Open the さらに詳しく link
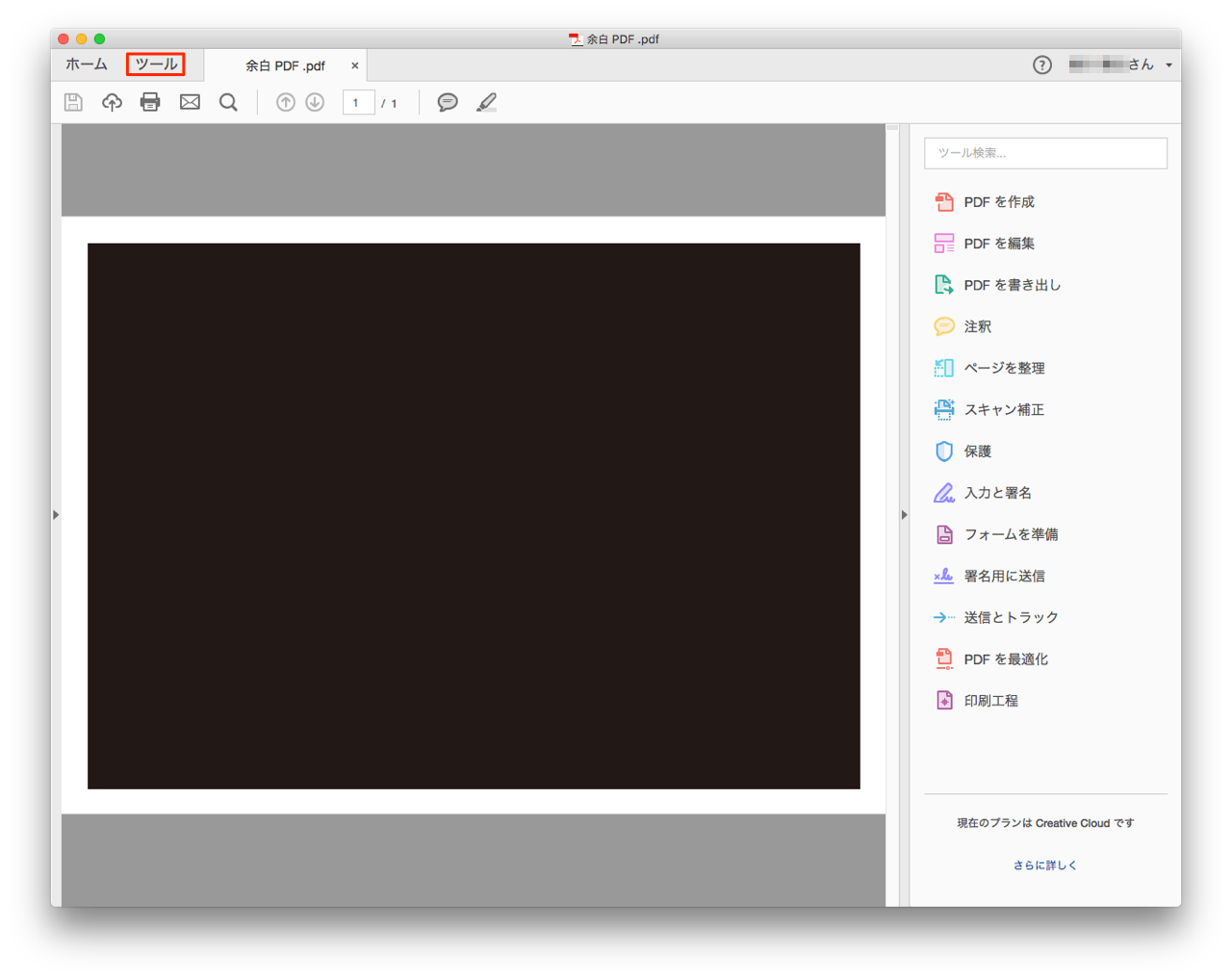This screenshot has height=979, width=1232. 1045,865
